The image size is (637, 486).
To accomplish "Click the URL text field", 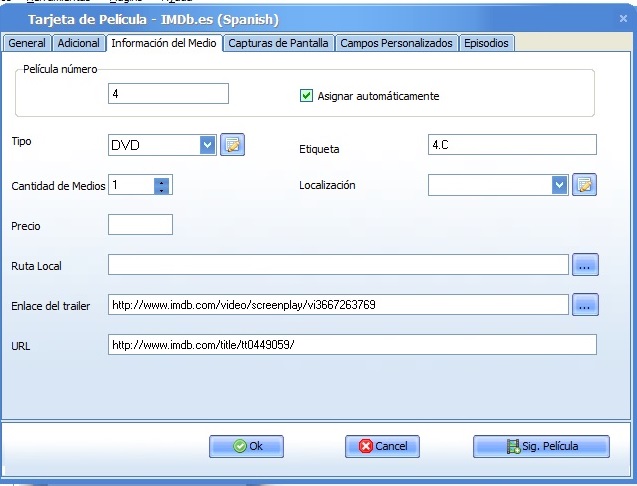I will click(352, 344).
